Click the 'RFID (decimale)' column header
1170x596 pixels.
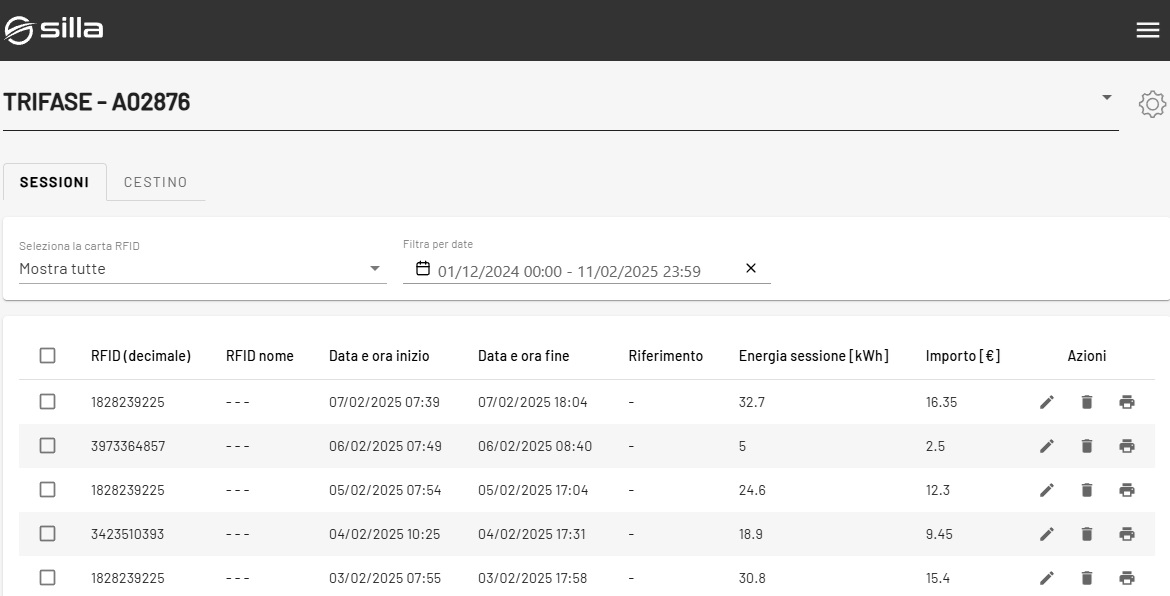click(141, 356)
